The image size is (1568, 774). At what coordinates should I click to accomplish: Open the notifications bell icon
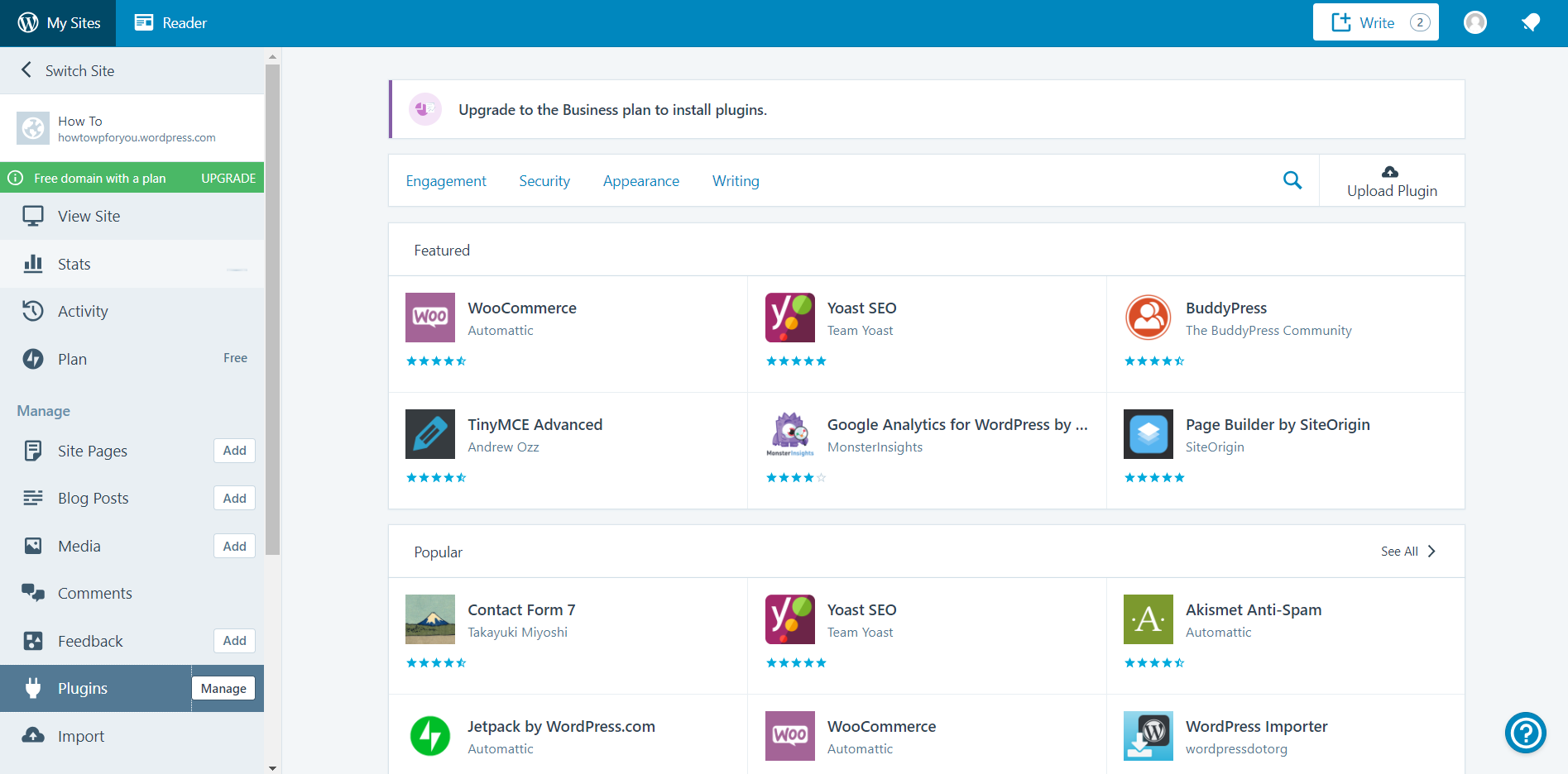[x=1530, y=22]
